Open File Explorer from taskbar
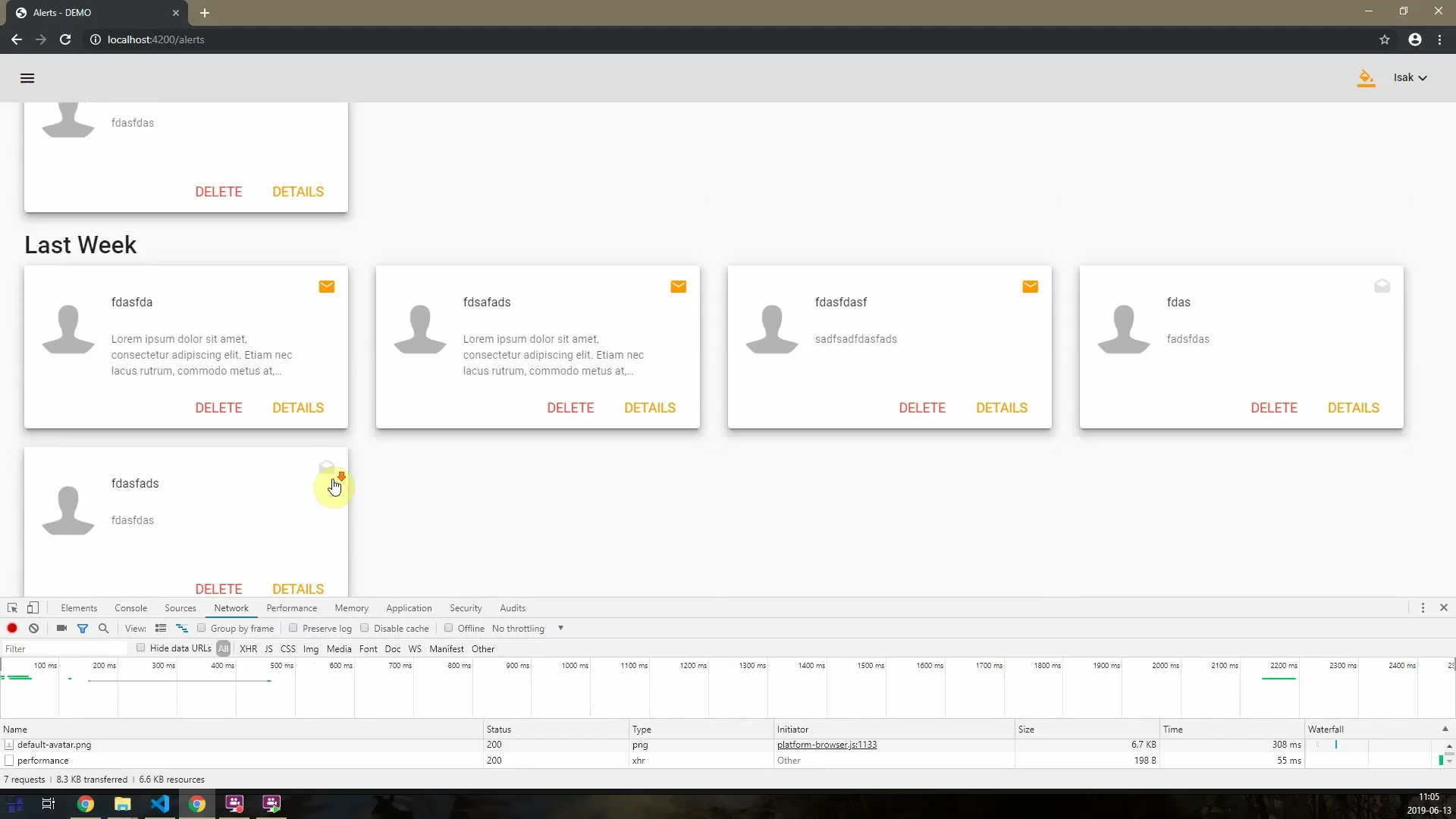The image size is (1456, 819). point(123,804)
